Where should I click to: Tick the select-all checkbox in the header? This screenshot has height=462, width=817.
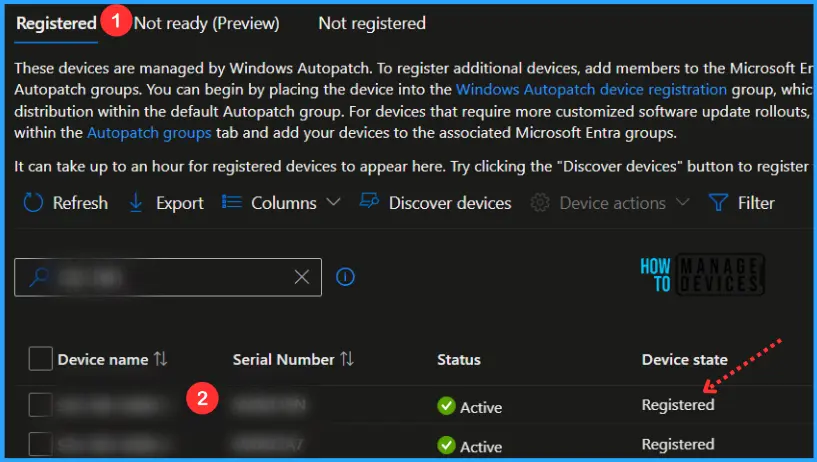(41, 358)
